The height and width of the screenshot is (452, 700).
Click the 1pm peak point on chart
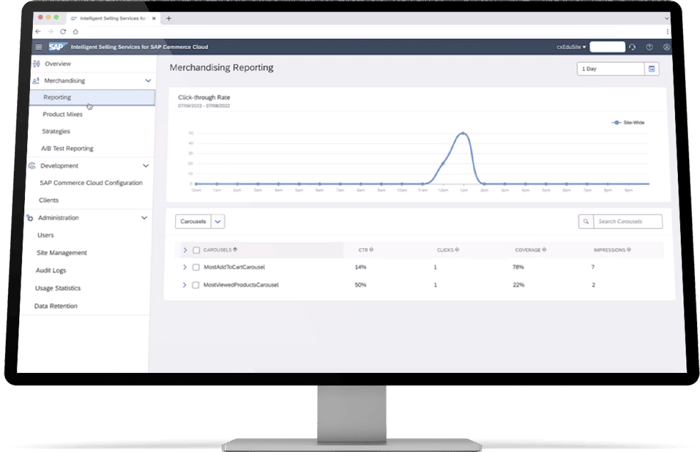pos(463,133)
